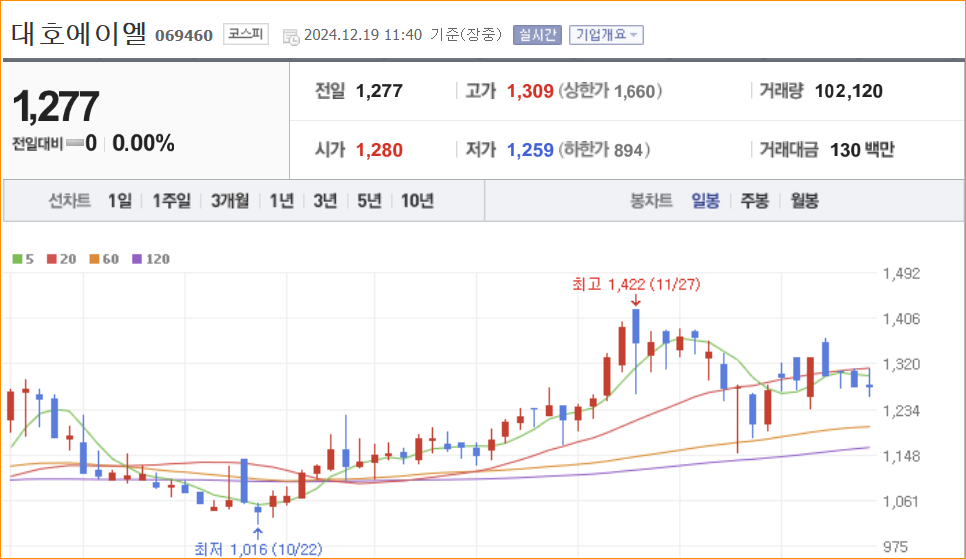
Task: Click the 고가 value 1,309
Action: click(x=530, y=91)
